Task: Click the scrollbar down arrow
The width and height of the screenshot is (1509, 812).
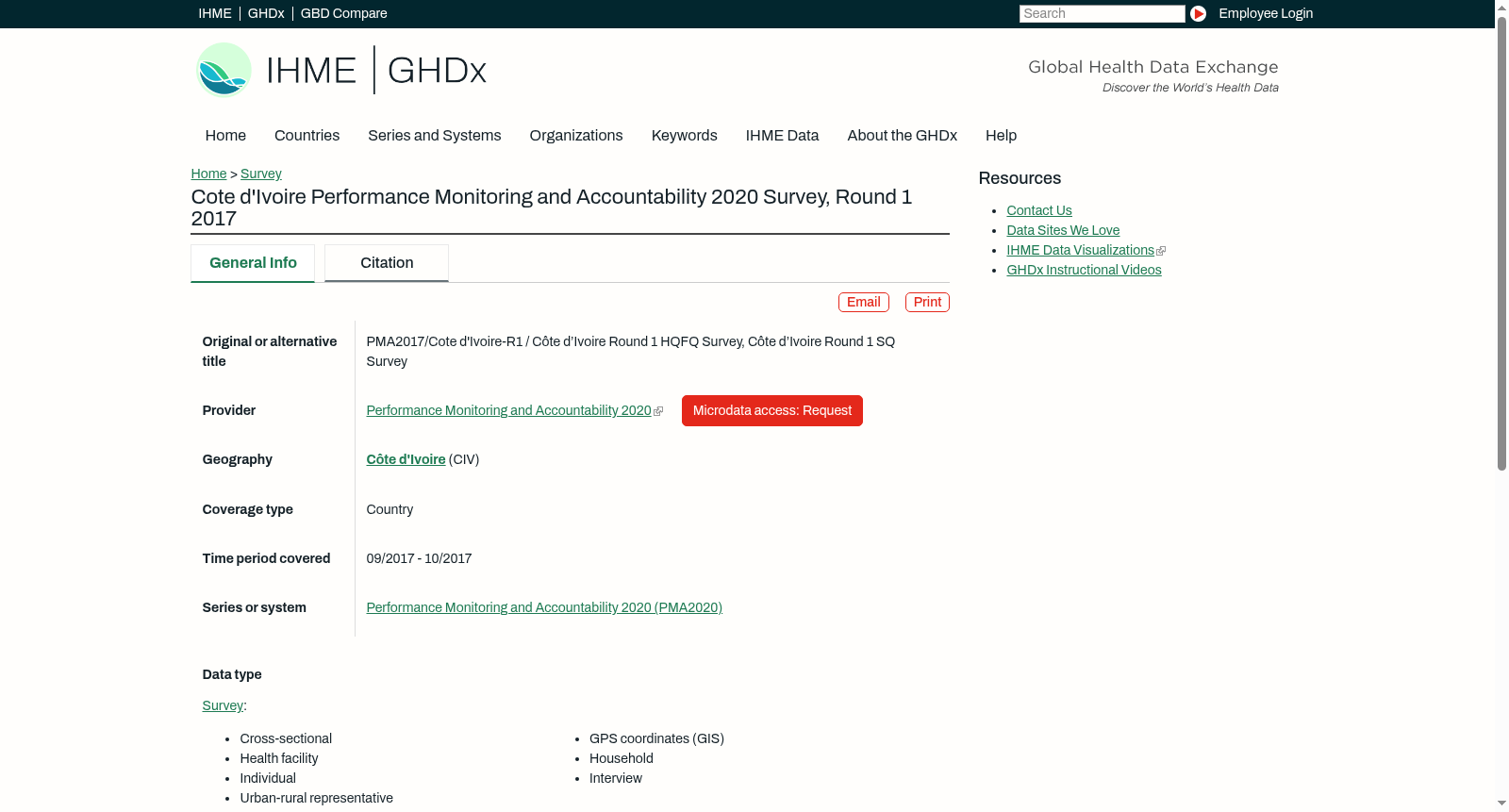Action: coord(1501,804)
